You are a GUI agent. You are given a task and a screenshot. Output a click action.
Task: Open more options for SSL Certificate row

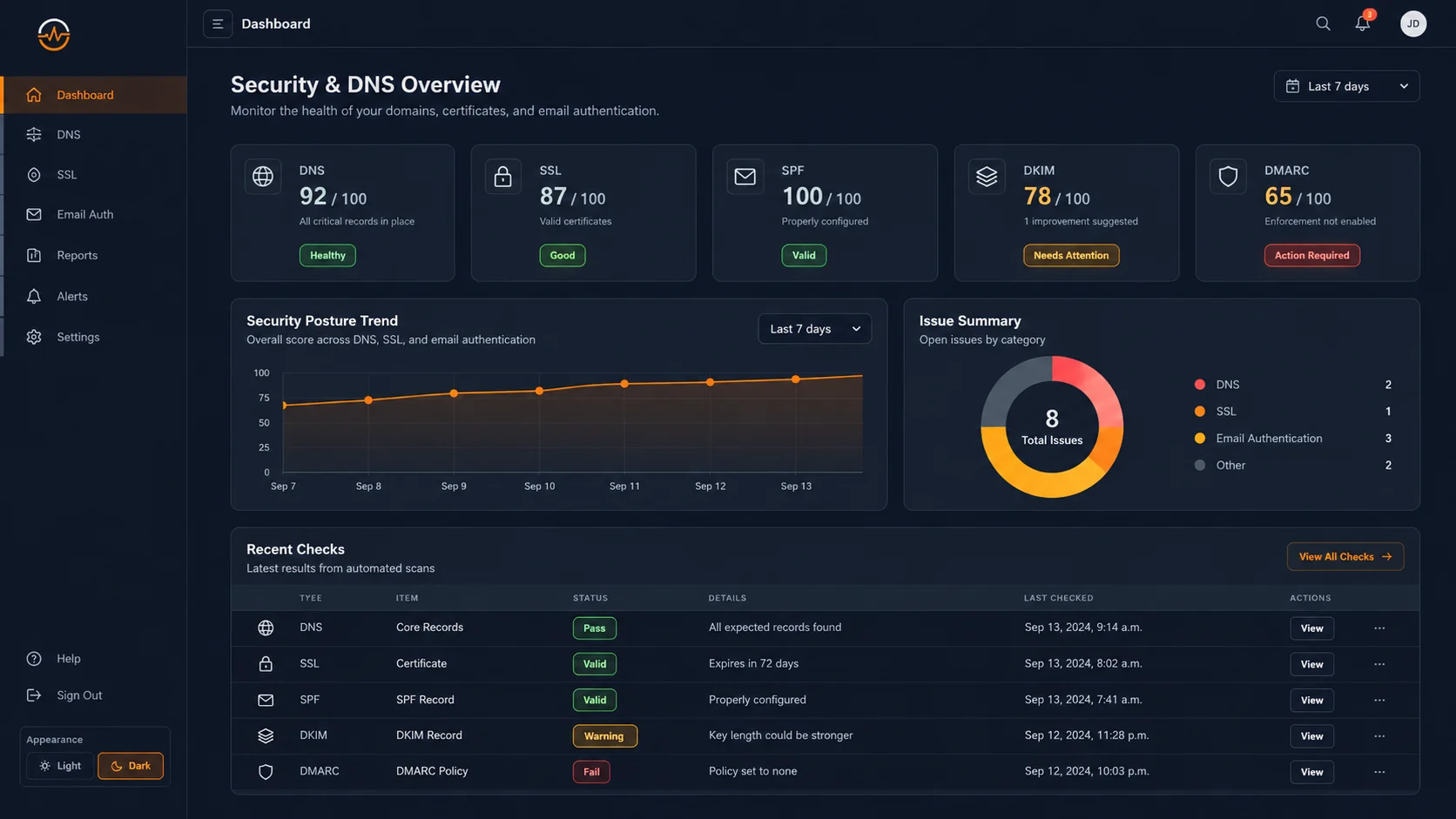click(1379, 664)
